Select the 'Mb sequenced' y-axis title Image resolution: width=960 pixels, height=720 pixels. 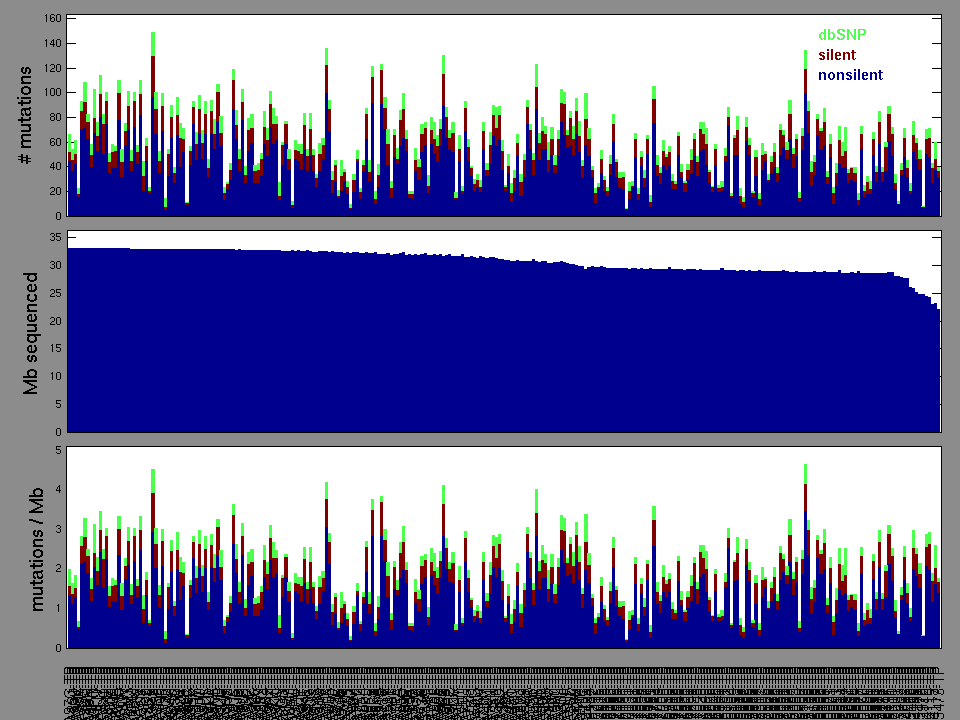tap(30, 333)
